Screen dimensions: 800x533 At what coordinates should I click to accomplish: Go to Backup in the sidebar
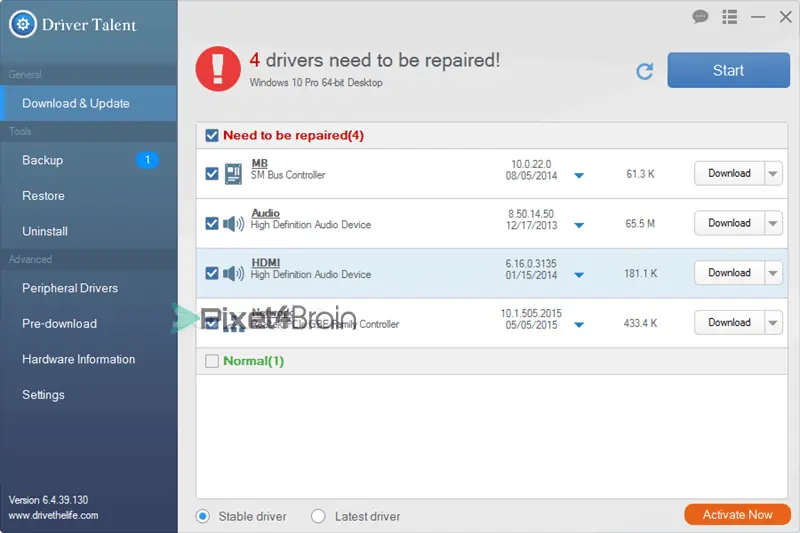pyautogui.click(x=88, y=160)
